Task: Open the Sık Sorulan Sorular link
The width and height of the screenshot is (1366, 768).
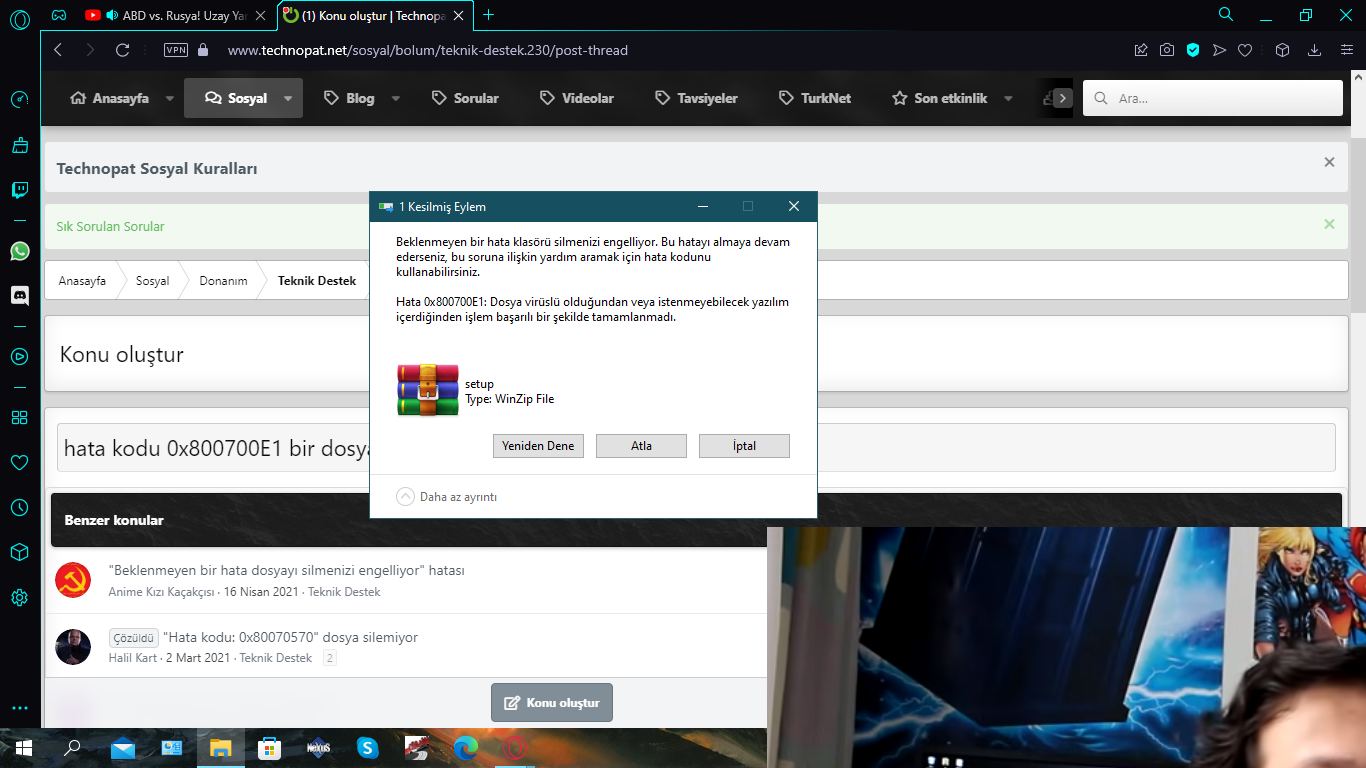Action: click(110, 226)
